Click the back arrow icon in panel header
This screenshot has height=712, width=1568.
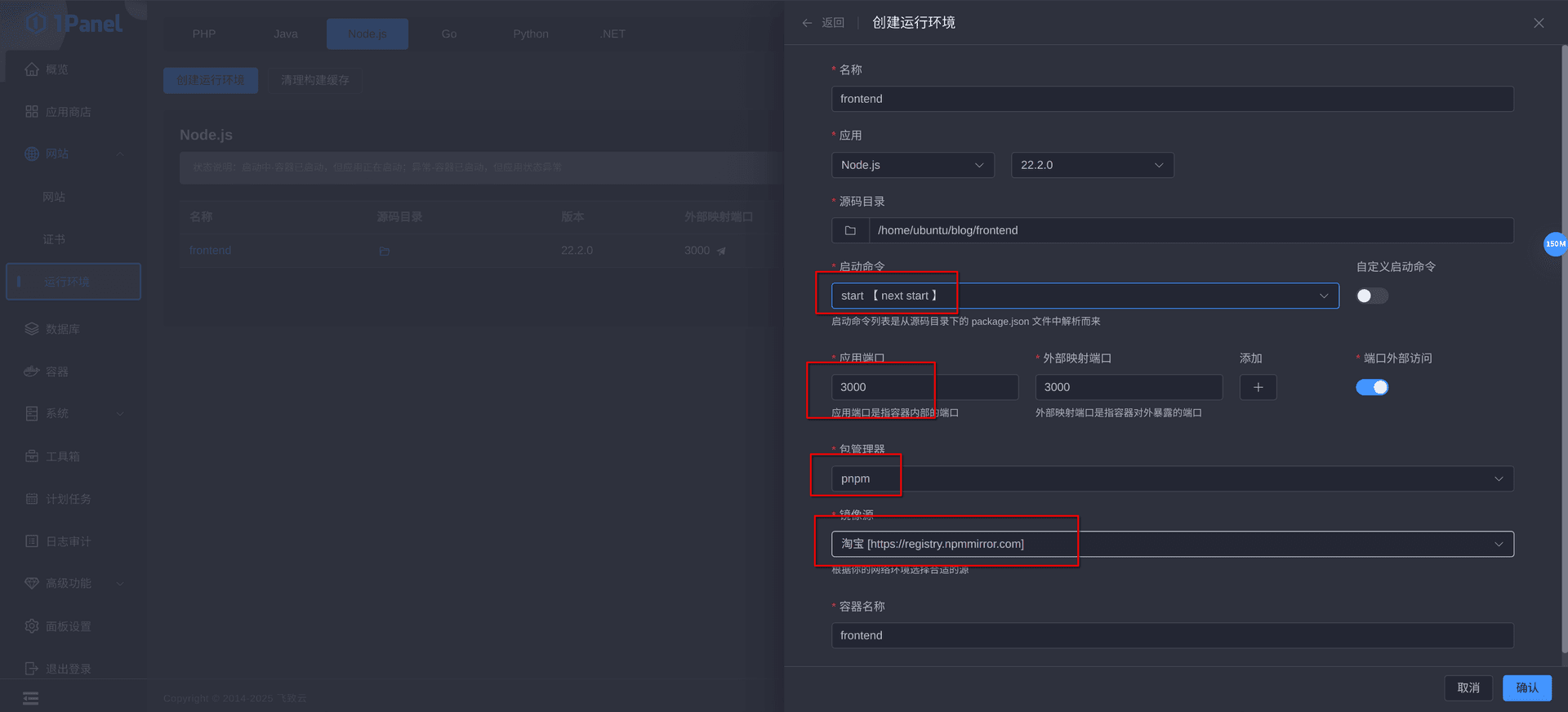pyautogui.click(x=807, y=23)
